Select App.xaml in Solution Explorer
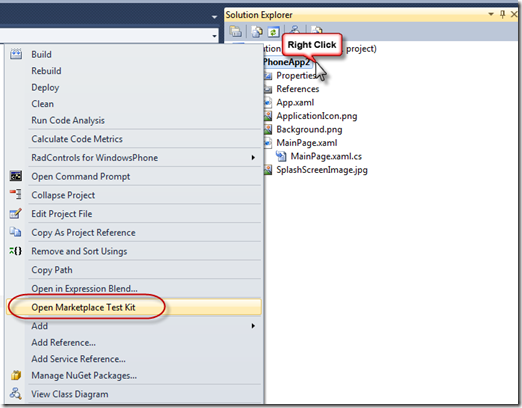The width and height of the screenshot is (522, 408). (x=295, y=102)
